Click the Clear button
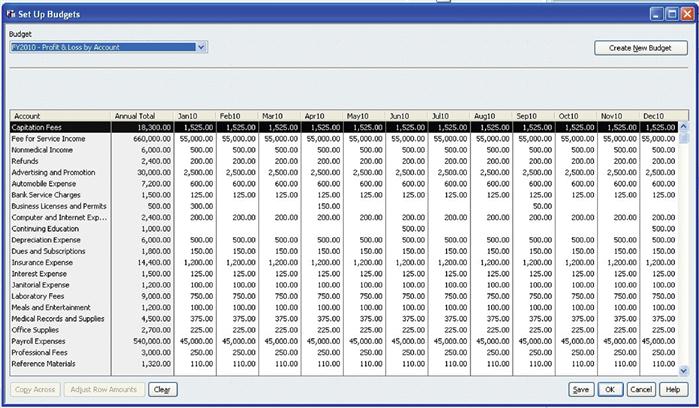The width and height of the screenshot is (699, 408). pyautogui.click(x=162, y=389)
